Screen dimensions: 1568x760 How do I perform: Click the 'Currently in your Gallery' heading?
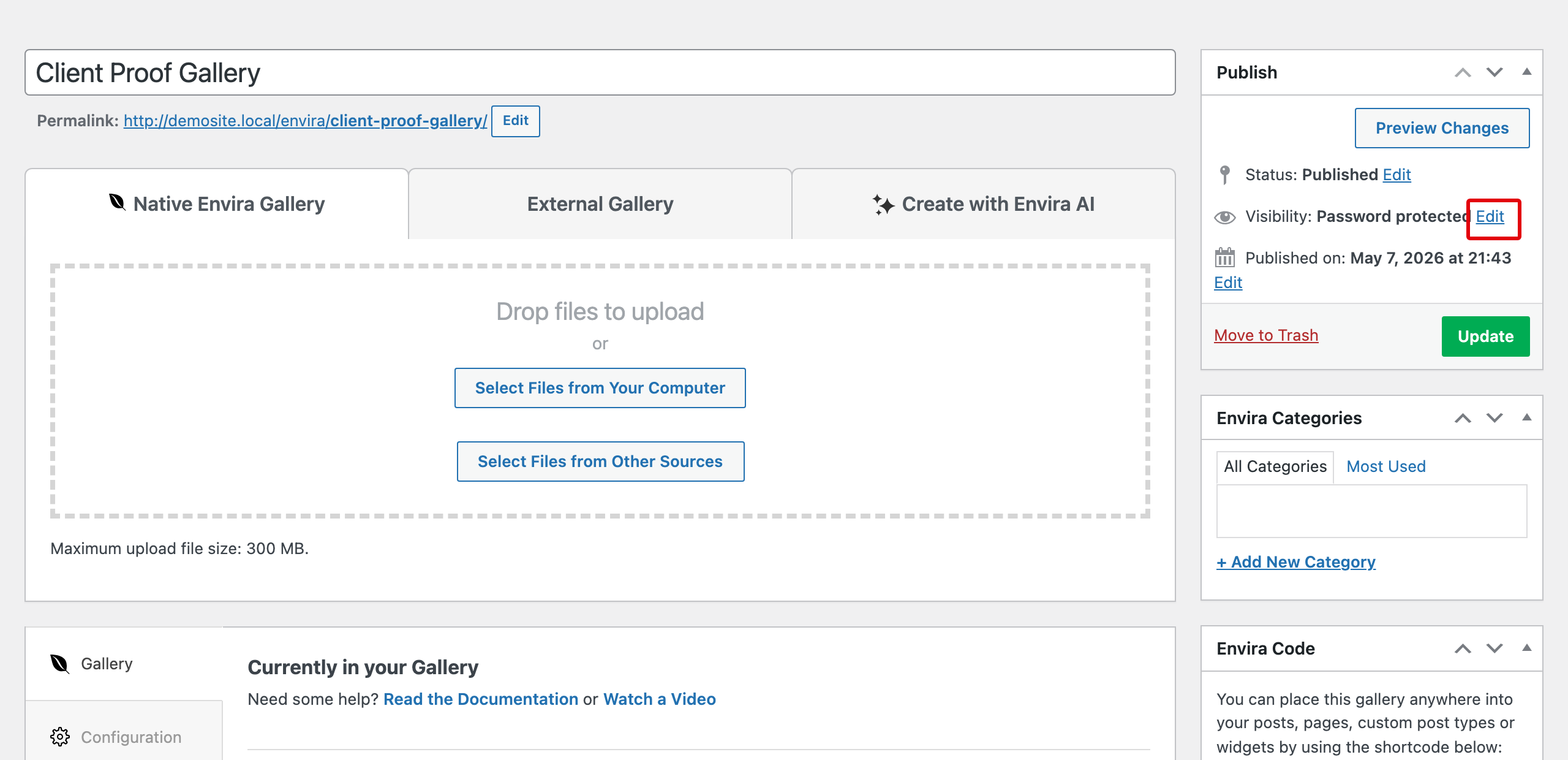[363, 667]
